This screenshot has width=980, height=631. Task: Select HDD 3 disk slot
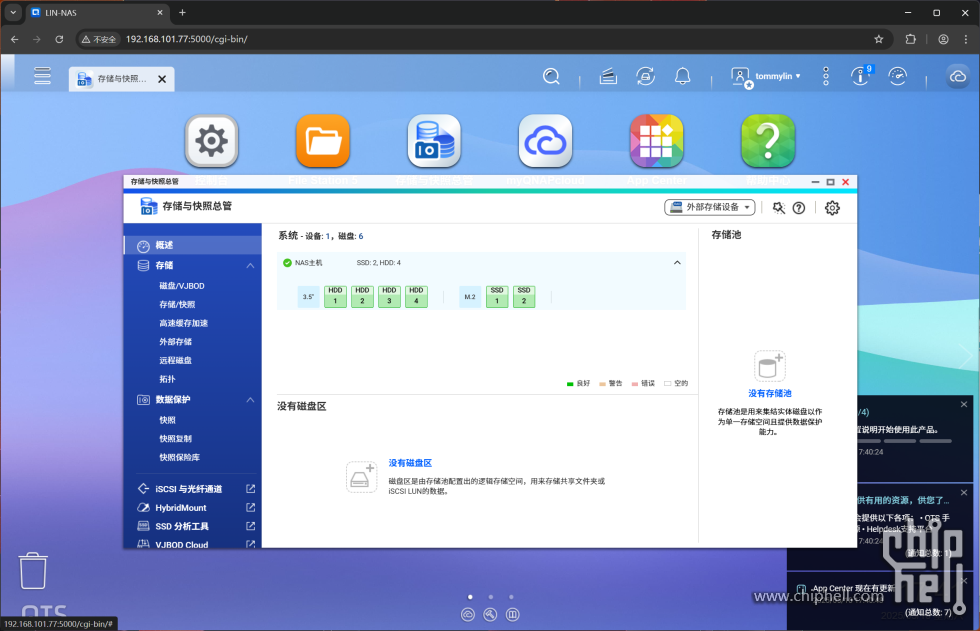389,296
